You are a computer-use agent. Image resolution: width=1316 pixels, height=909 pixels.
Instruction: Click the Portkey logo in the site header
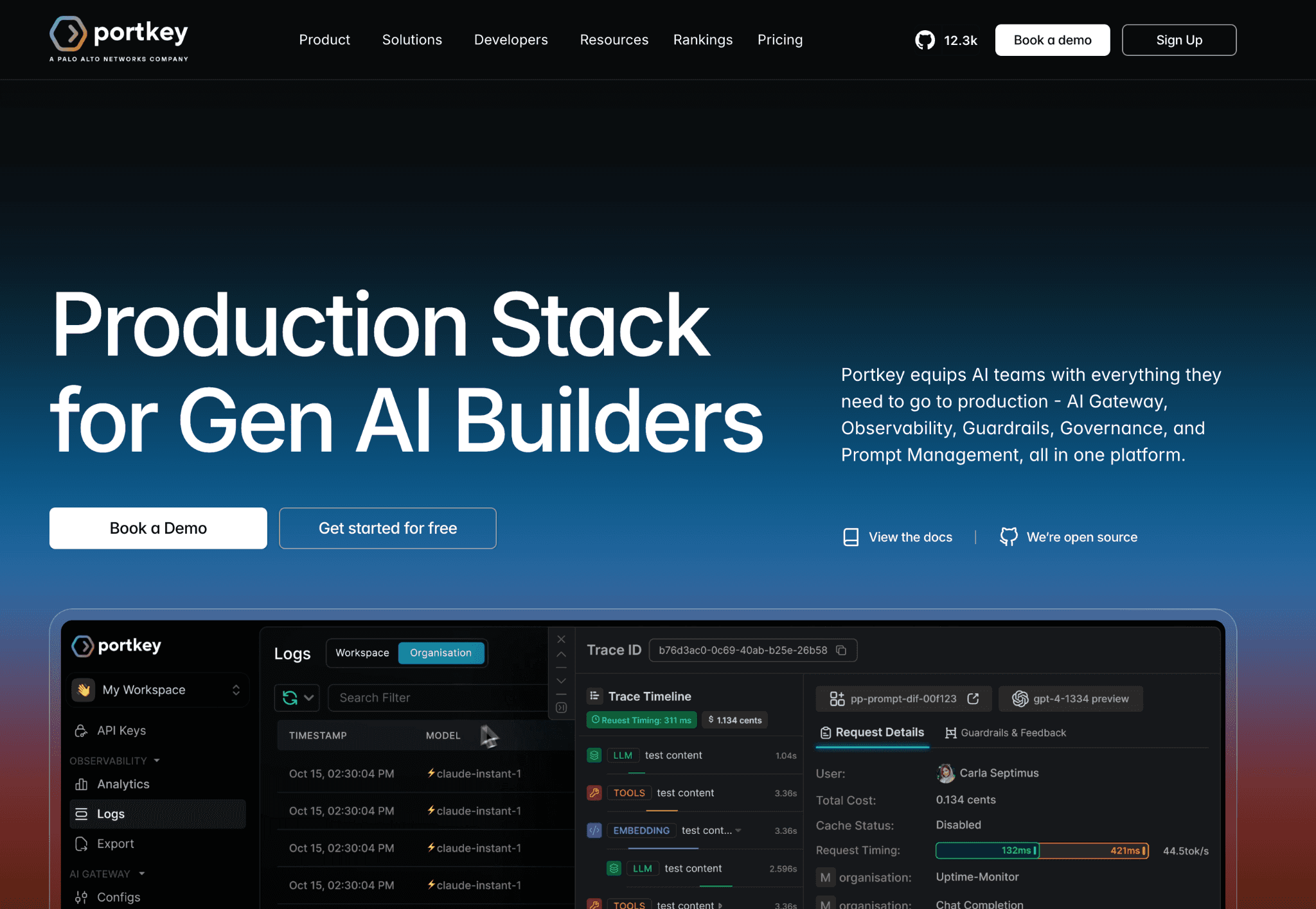click(119, 39)
